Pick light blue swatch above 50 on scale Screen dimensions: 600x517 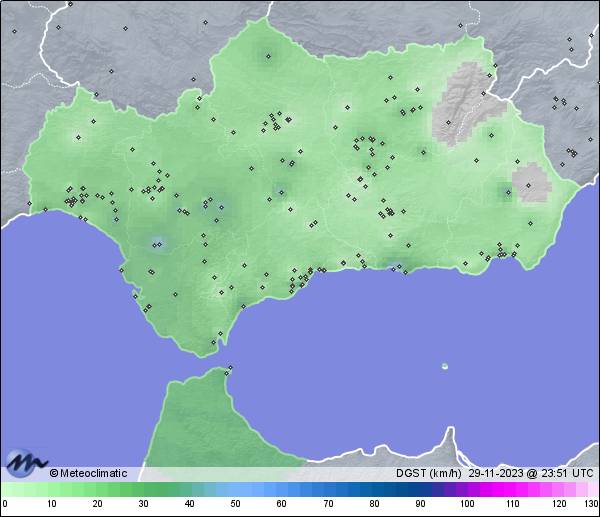pyautogui.click(x=235, y=489)
